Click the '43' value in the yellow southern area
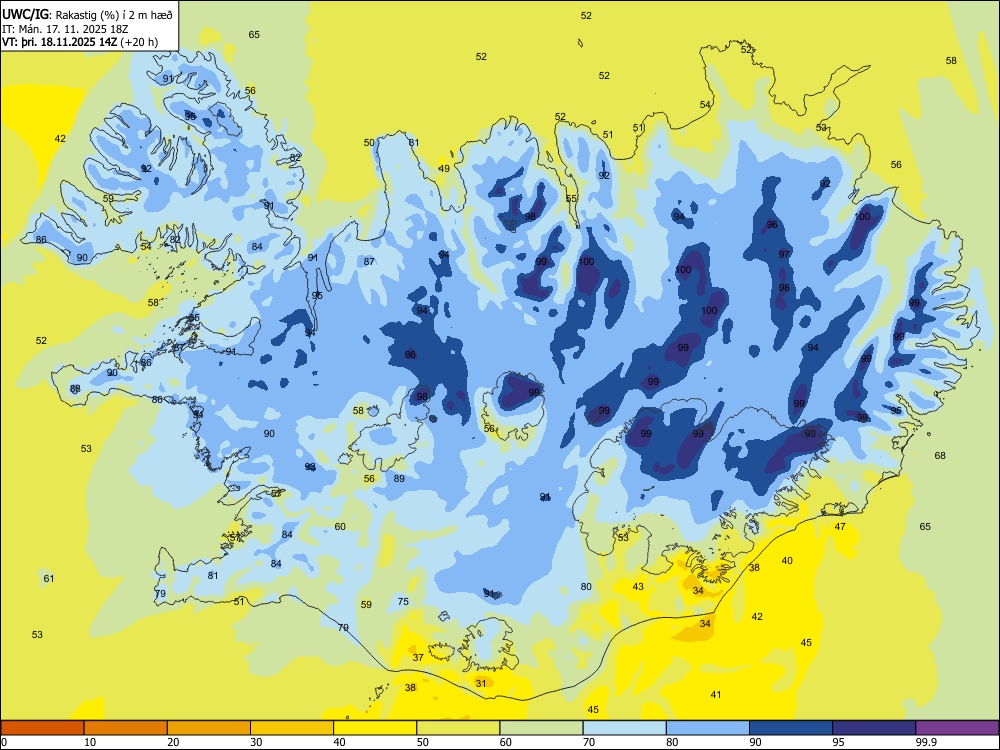The width and height of the screenshot is (1000, 750). pos(638,587)
